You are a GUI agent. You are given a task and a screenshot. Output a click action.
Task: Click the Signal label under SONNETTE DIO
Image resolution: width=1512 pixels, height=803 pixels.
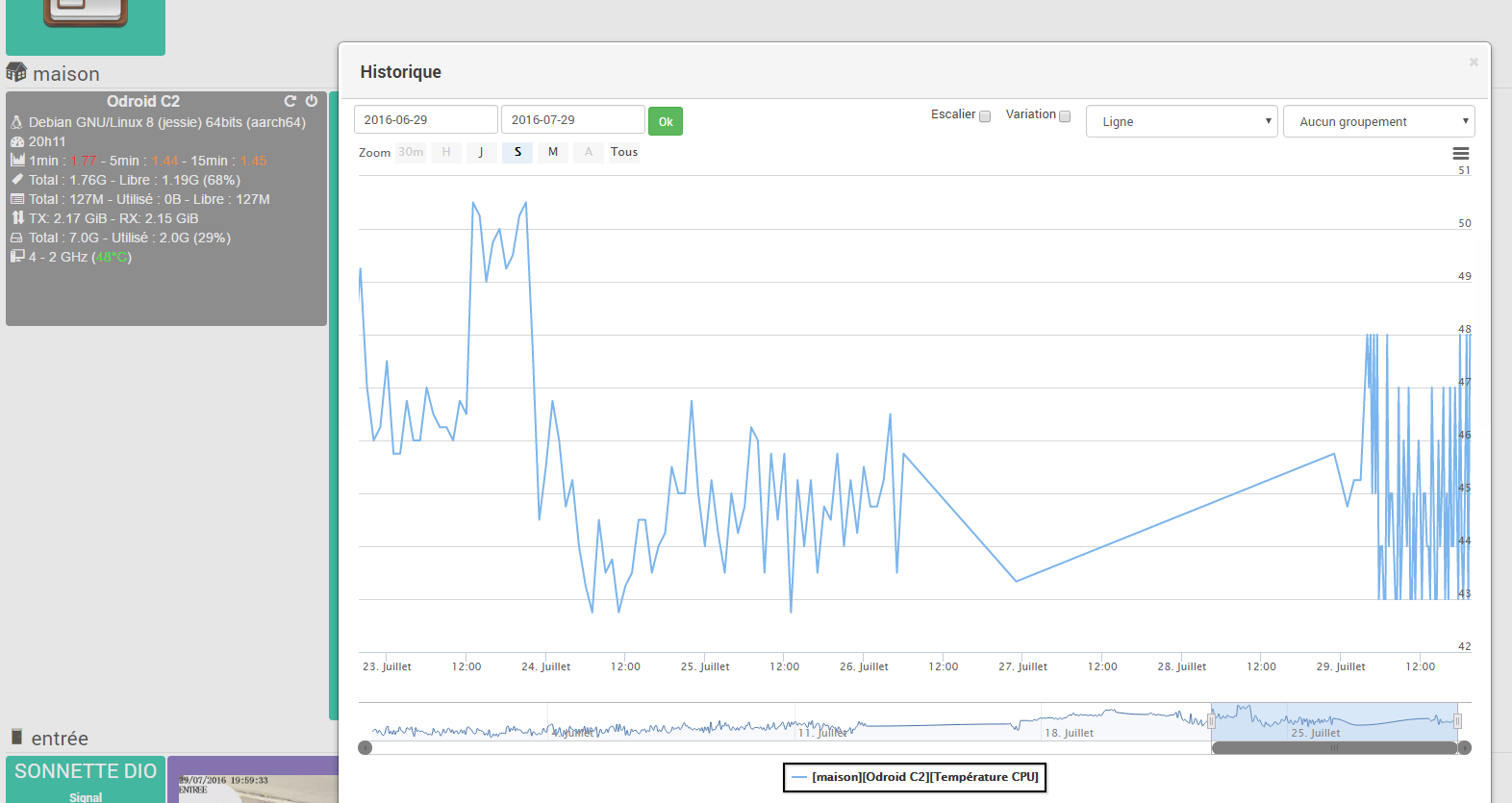click(x=86, y=797)
